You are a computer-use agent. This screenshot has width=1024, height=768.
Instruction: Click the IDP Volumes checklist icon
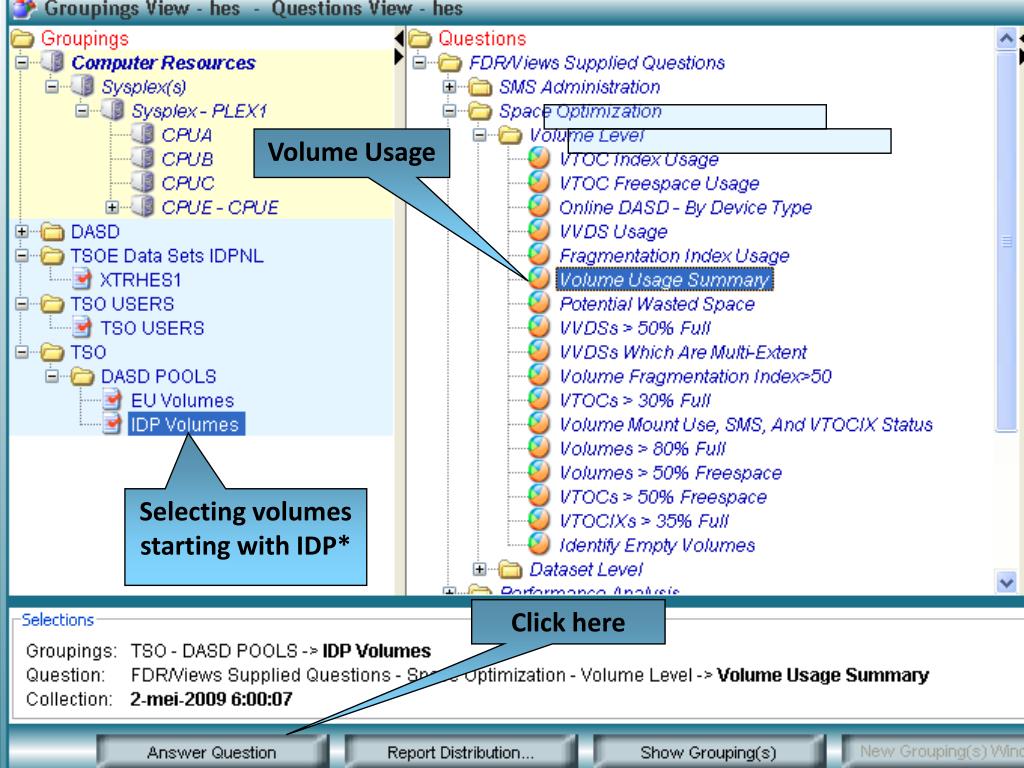click(x=112, y=424)
